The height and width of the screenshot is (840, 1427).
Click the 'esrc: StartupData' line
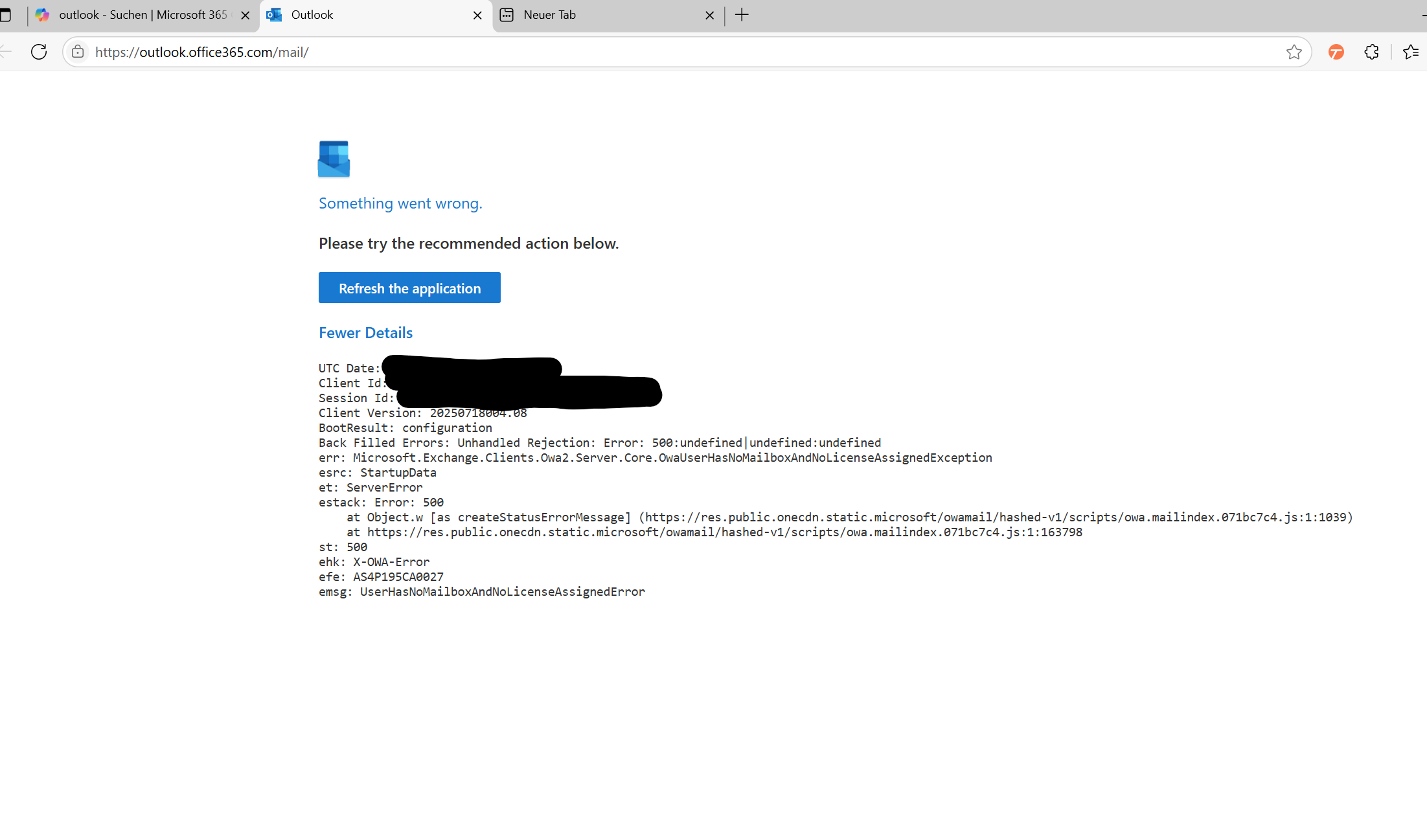point(378,473)
